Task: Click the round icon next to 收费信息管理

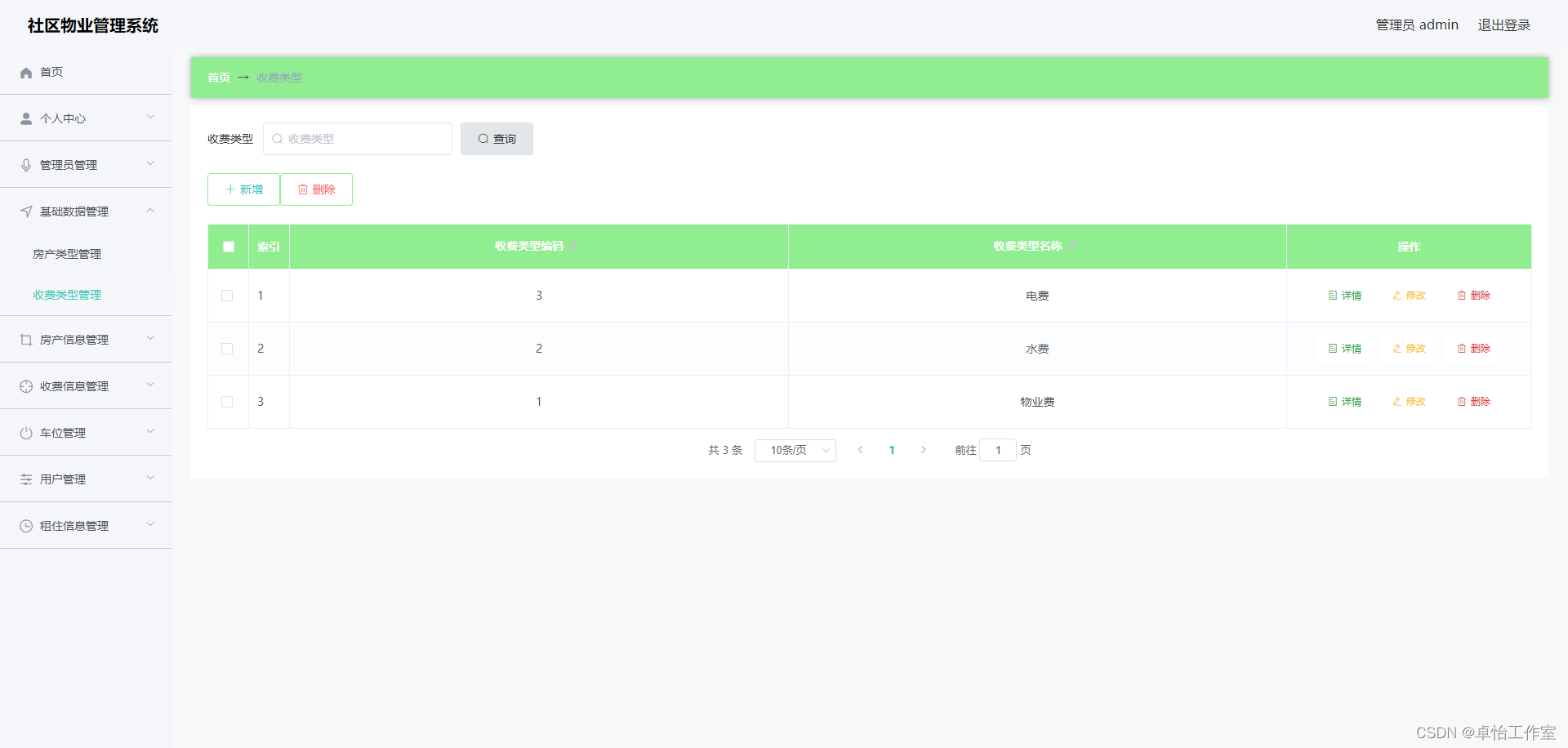Action: point(26,386)
